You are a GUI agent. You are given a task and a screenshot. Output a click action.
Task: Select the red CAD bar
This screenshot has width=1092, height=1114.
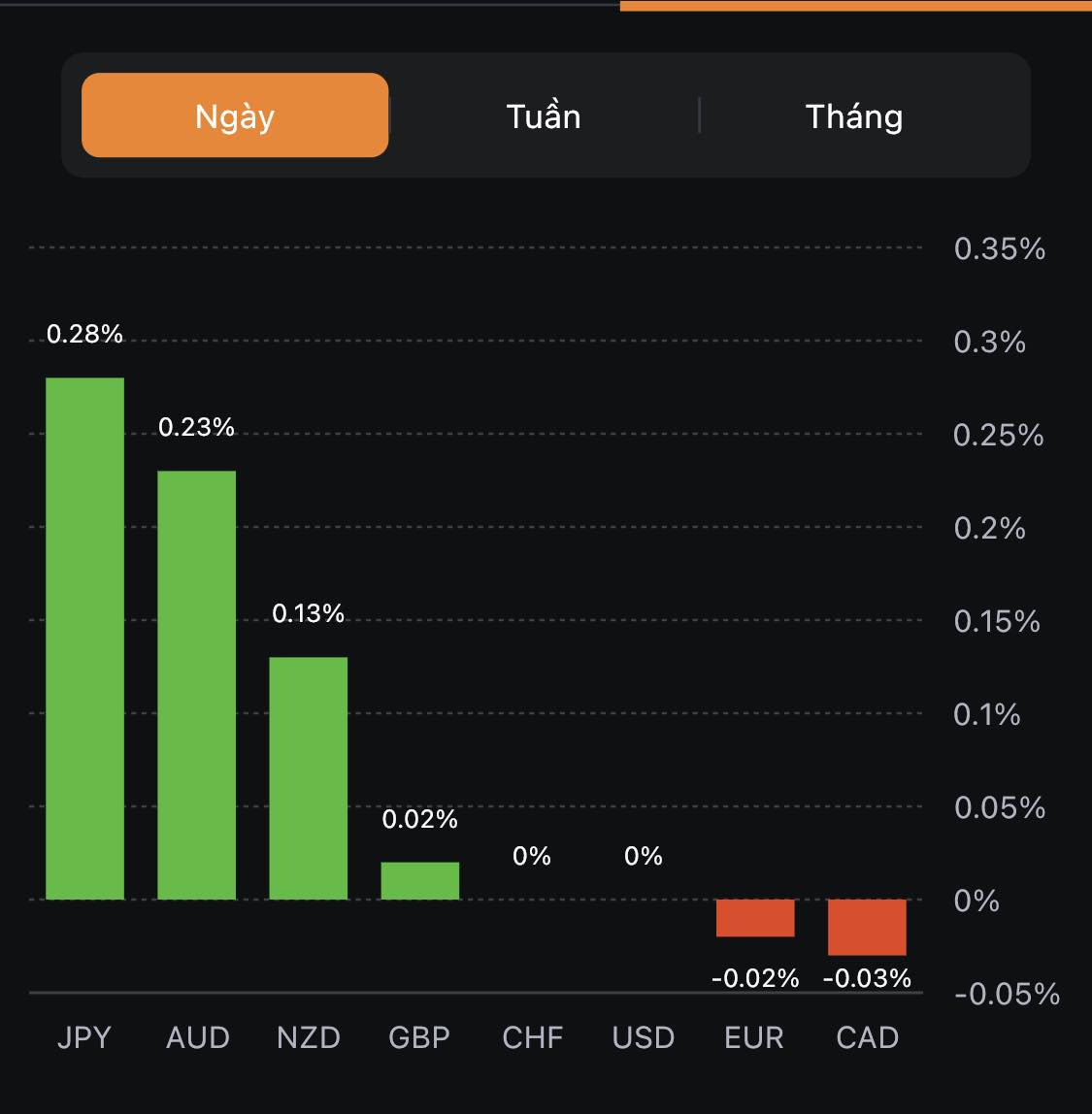click(867, 927)
